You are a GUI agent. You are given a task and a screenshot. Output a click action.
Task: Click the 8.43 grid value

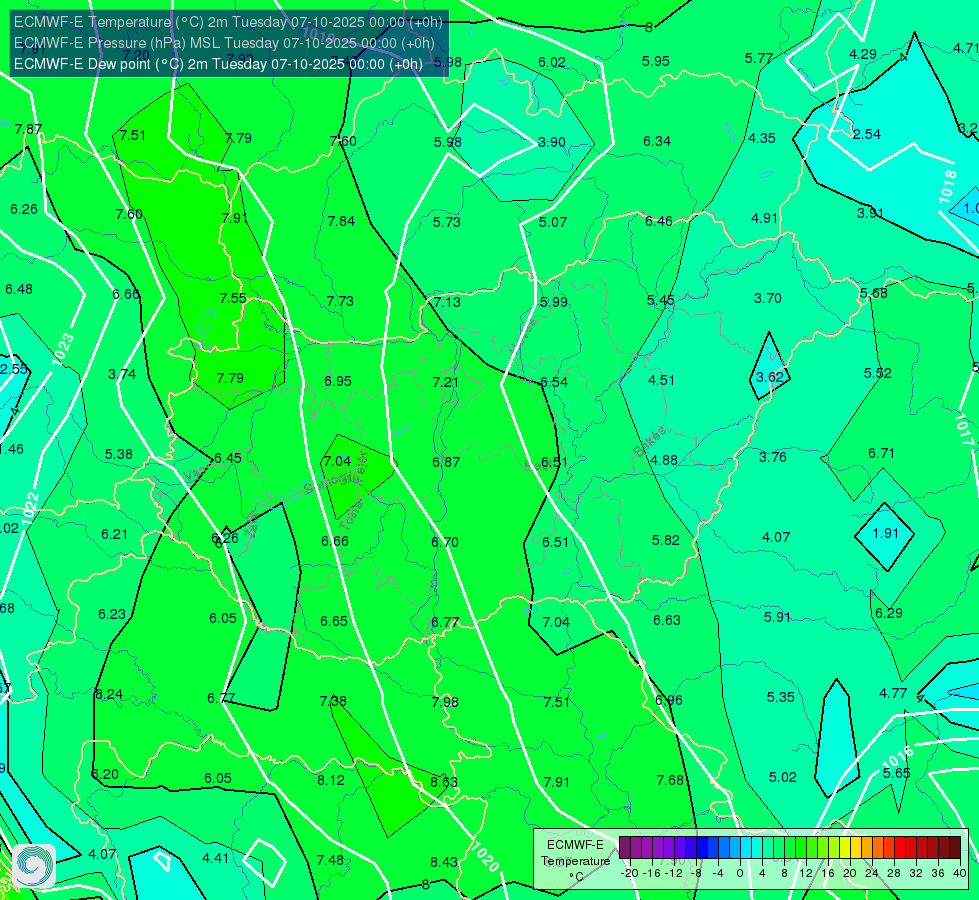443,863
